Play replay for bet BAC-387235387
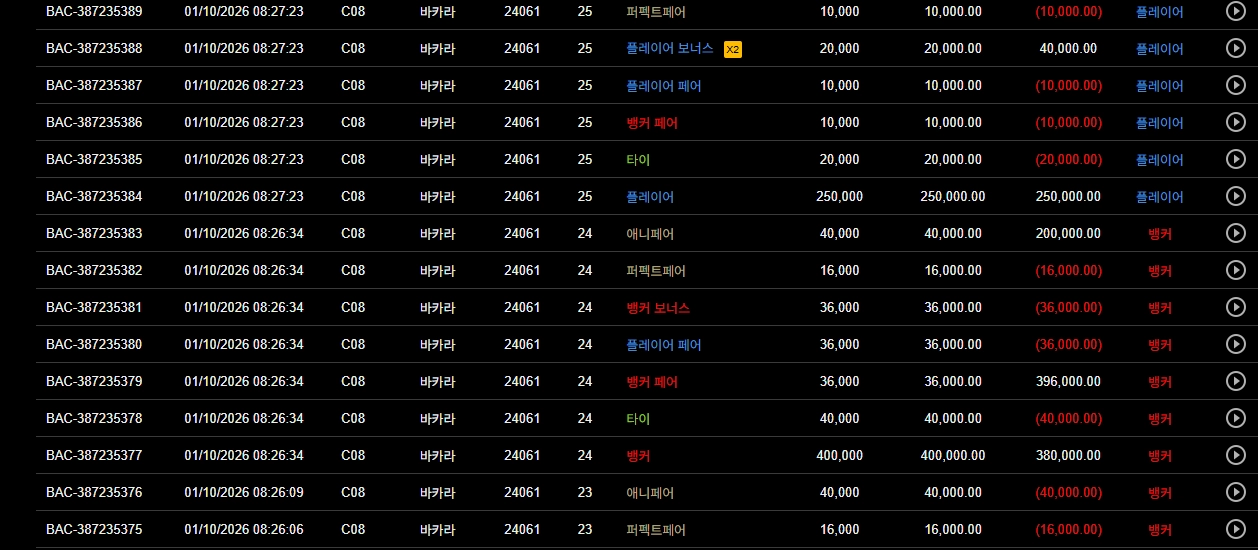The width and height of the screenshot is (1258, 550). click(x=1236, y=85)
